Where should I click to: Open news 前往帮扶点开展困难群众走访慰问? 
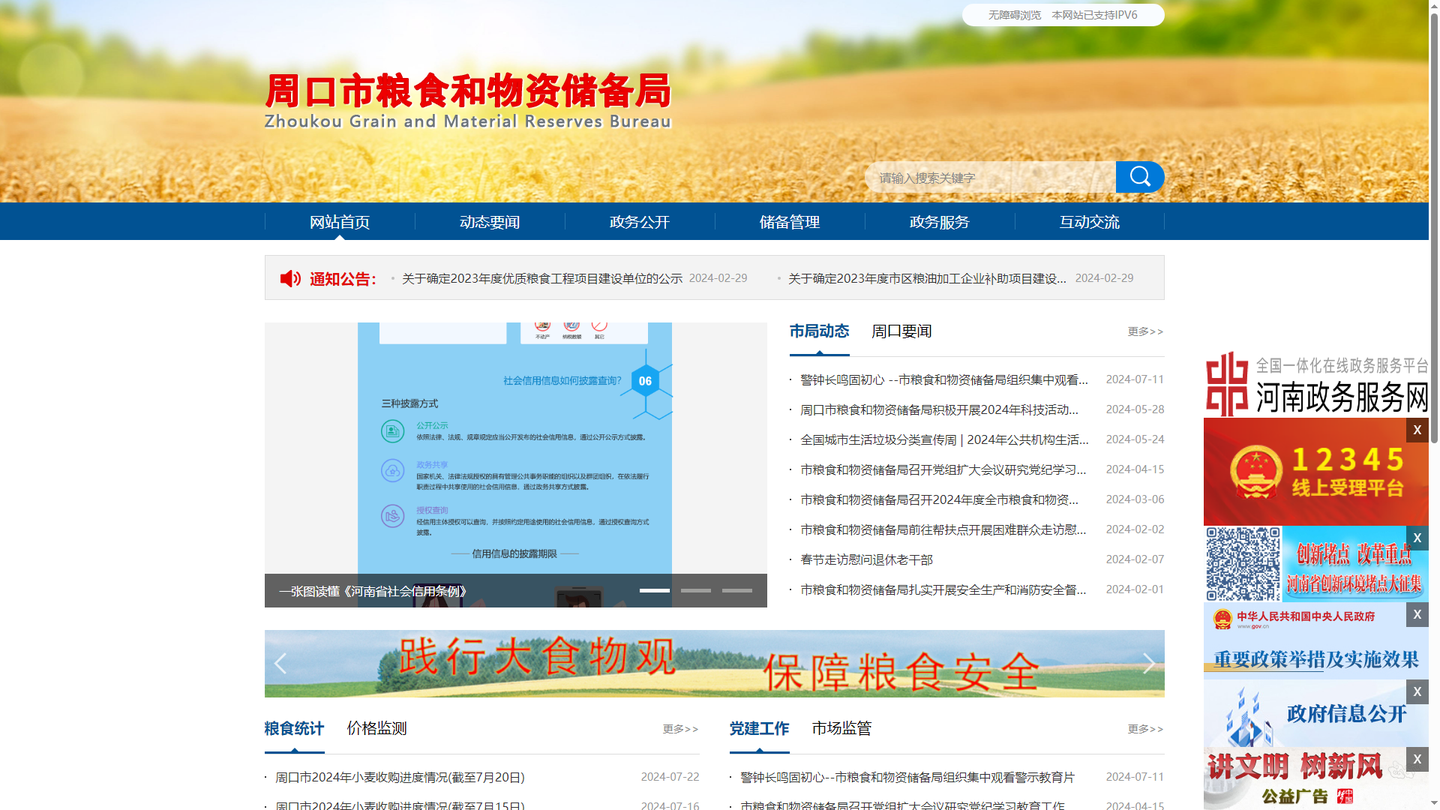click(943, 530)
